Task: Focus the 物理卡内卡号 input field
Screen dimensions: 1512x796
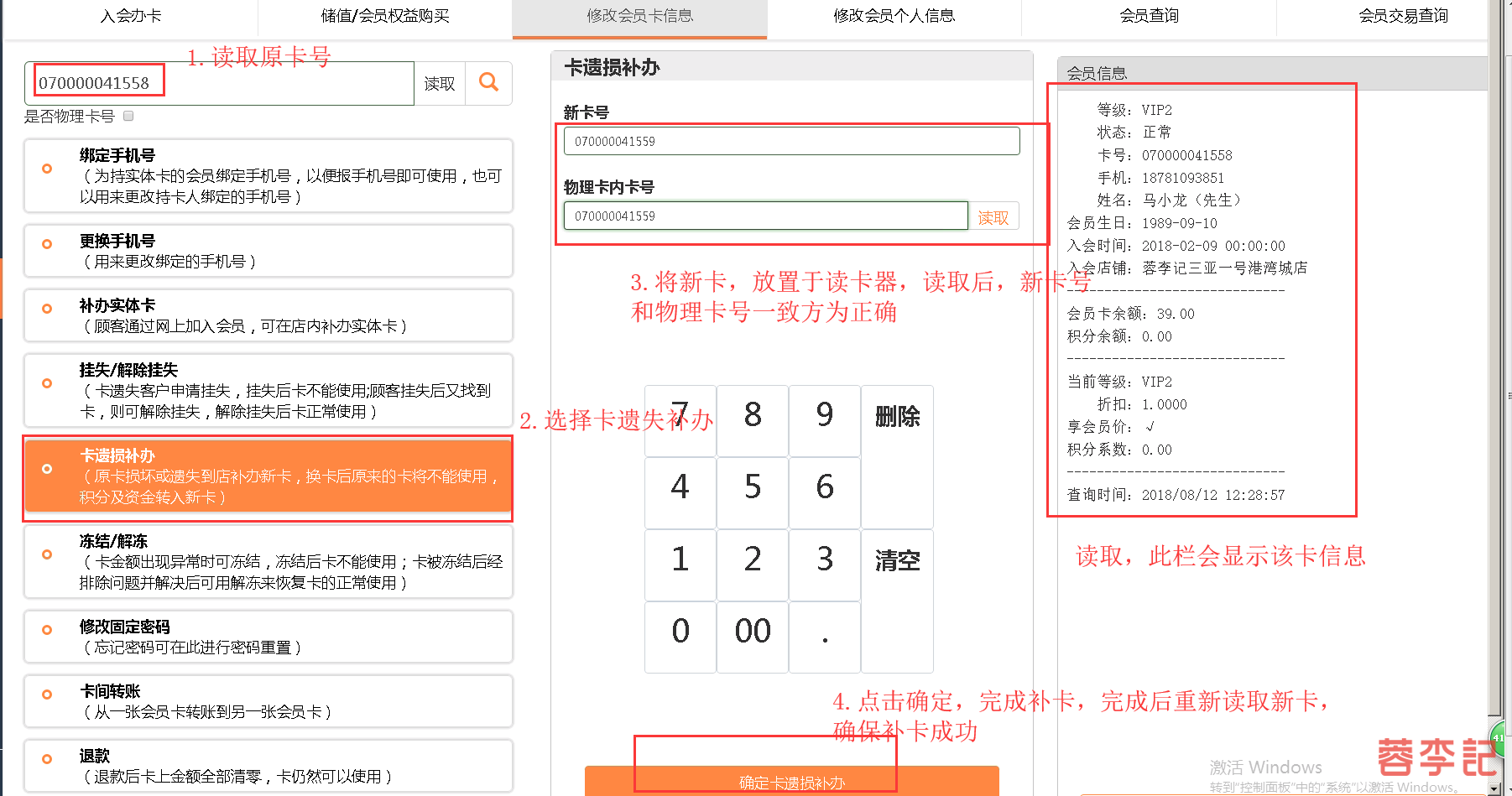Action: coord(765,216)
